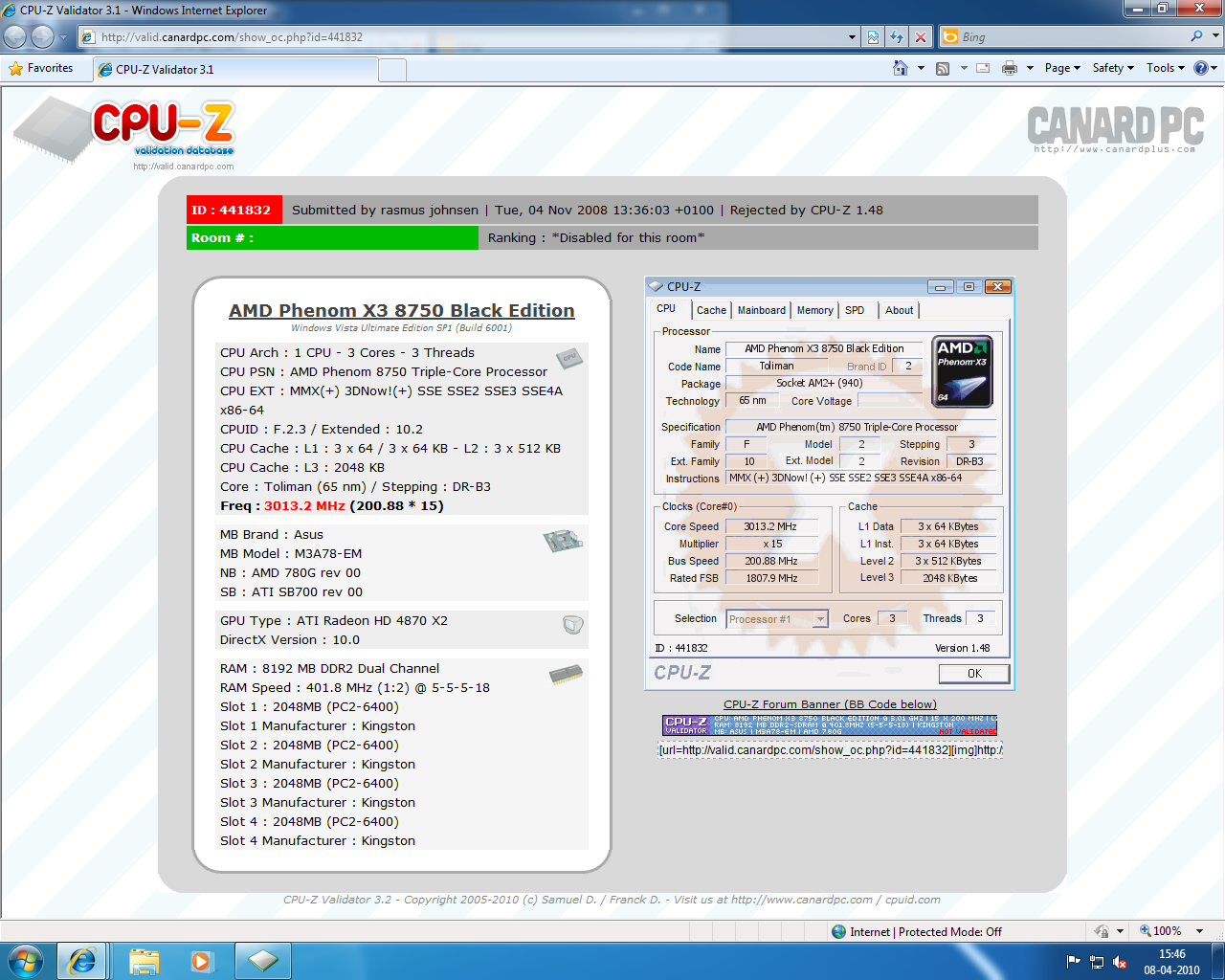
Task: Click the processor chip icon beside CPU Arch
Action: pyautogui.click(x=569, y=358)
